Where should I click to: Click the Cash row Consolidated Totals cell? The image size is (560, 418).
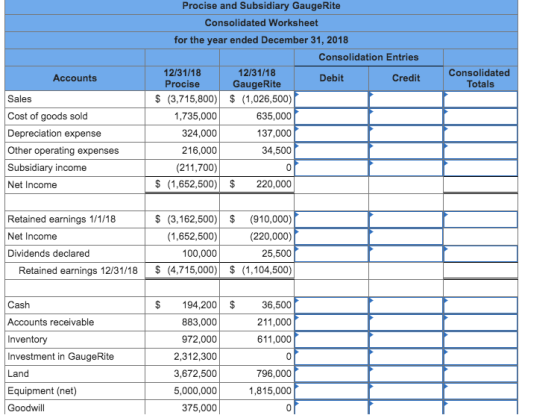(481, 305)
